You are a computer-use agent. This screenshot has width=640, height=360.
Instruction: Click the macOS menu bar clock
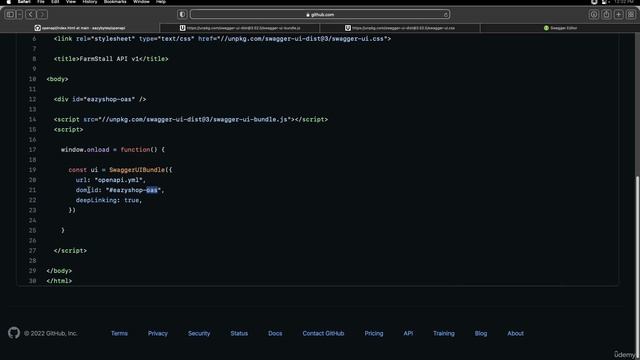tap(624, 2)
